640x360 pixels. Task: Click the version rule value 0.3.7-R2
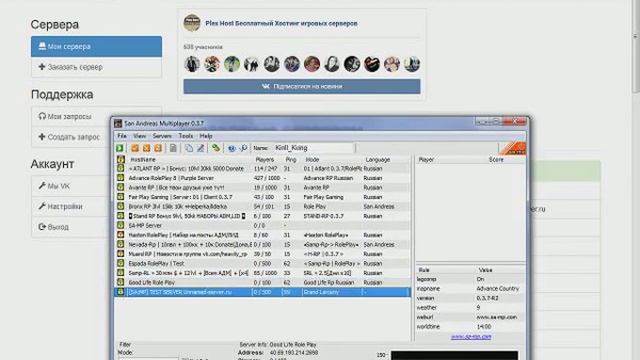point(487,298)
